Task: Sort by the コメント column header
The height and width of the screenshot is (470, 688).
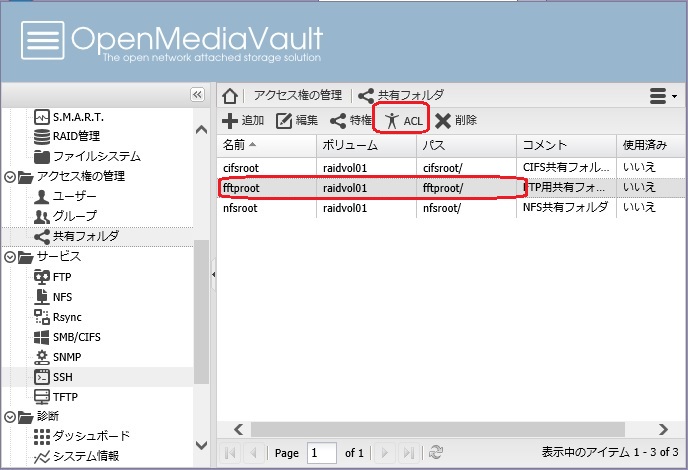Action: [566, 145]
